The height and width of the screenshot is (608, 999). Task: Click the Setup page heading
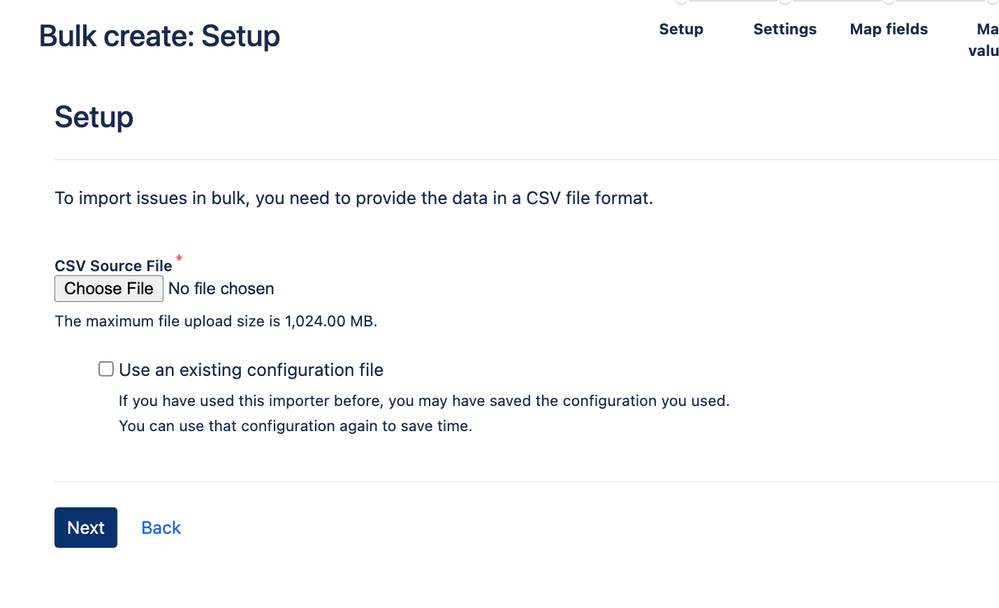coord(93,117)
